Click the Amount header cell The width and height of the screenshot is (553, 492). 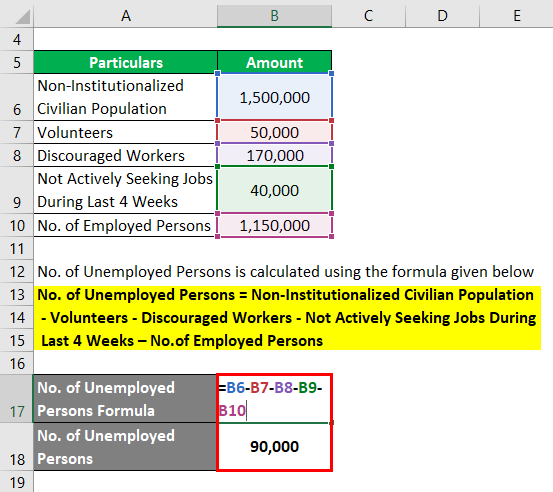(274, 62)
